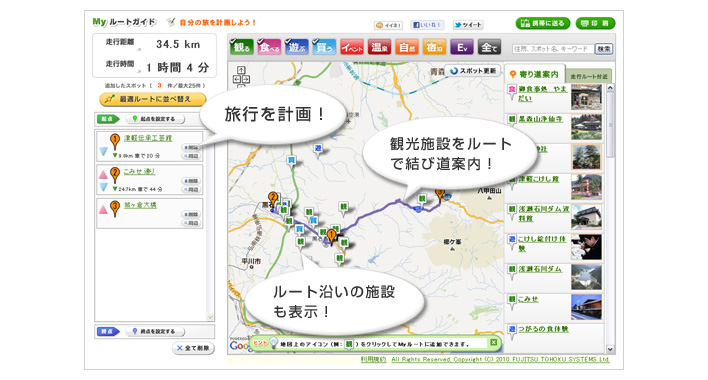Click the 携帯に送る send to mobile button
Image resolution: width=708 pixels, height=380 pixels.
pyautogui.click(x=543, y=23)
